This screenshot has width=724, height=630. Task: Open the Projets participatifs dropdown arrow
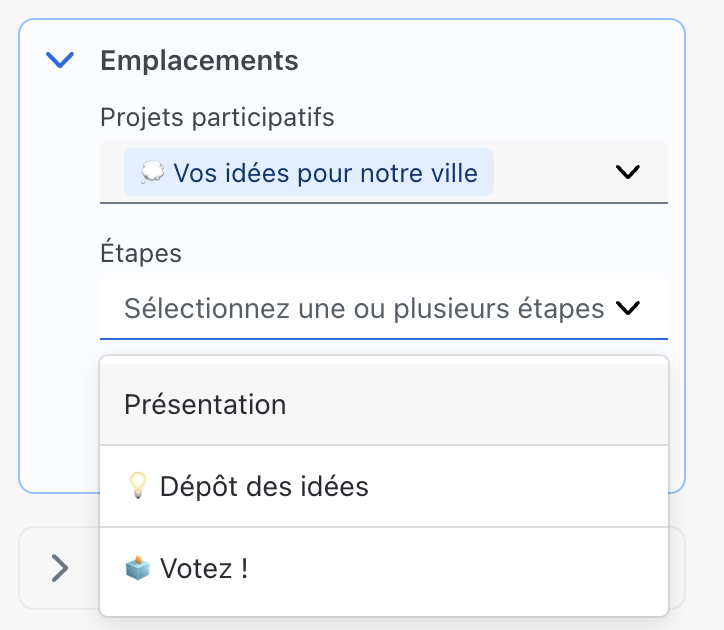tap(628, 172)
